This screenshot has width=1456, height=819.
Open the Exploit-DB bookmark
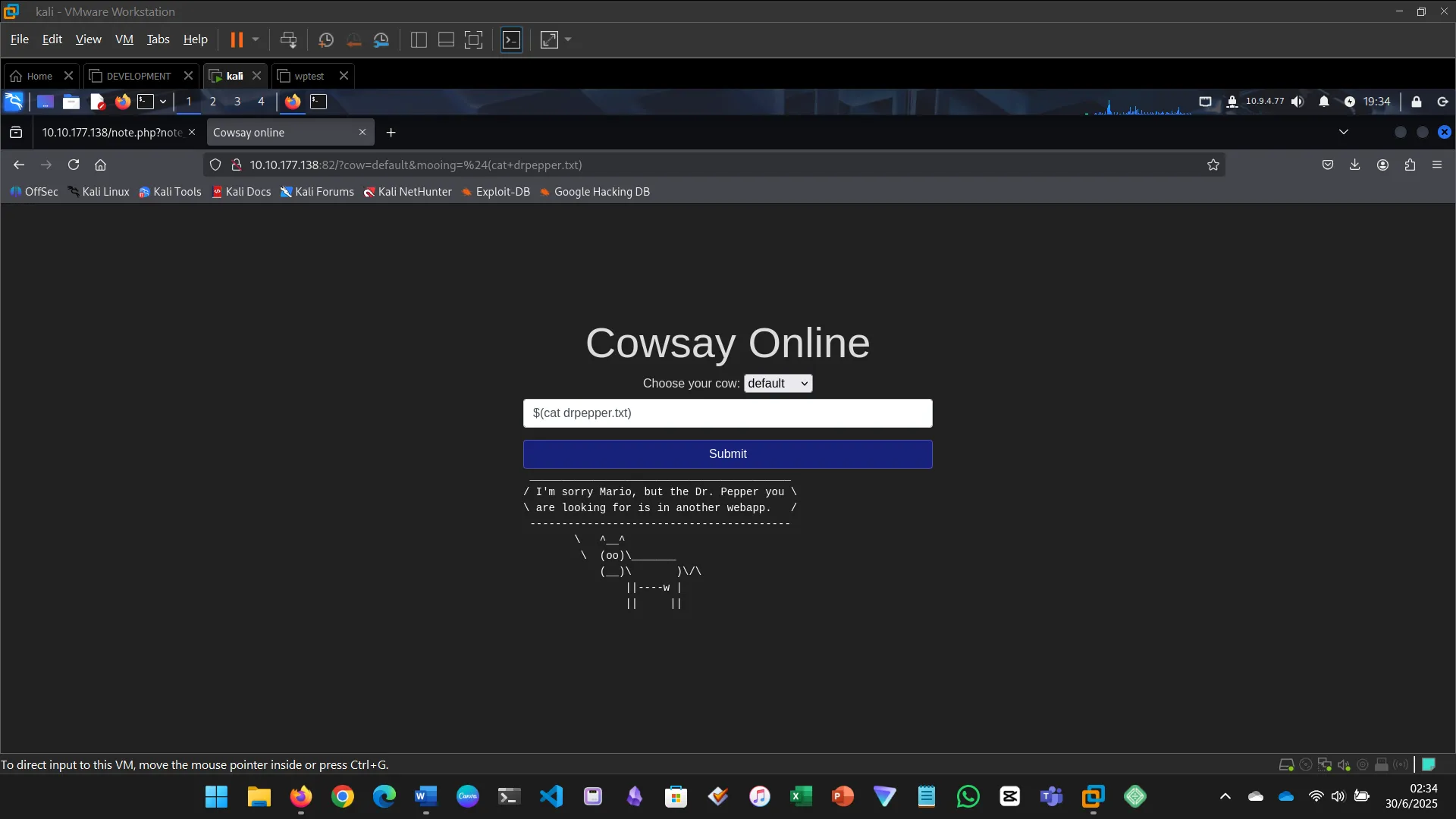pyautogui.click(x=502, y=192)
